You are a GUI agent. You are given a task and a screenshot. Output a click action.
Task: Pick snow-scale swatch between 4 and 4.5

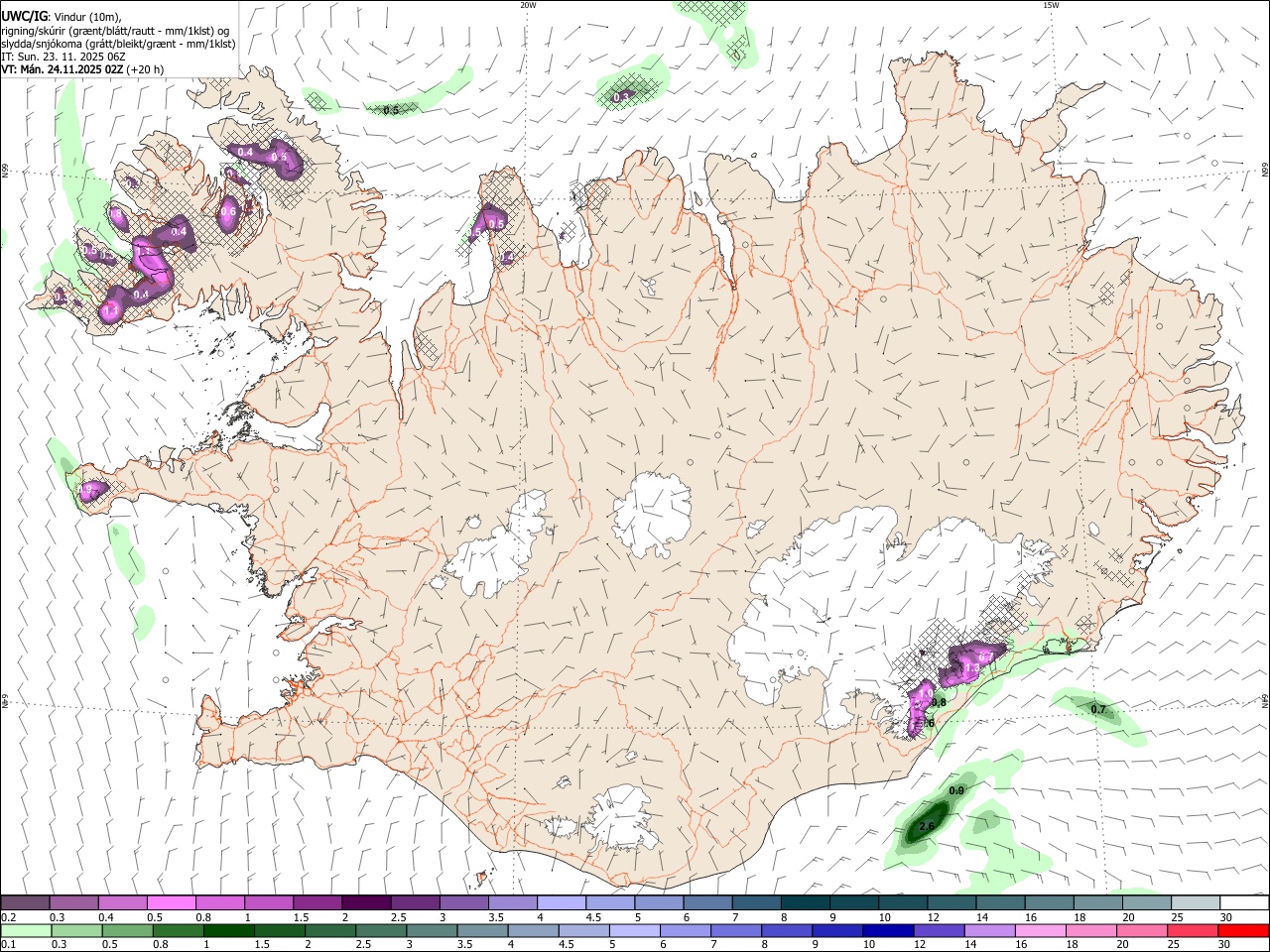click(561, 902)
